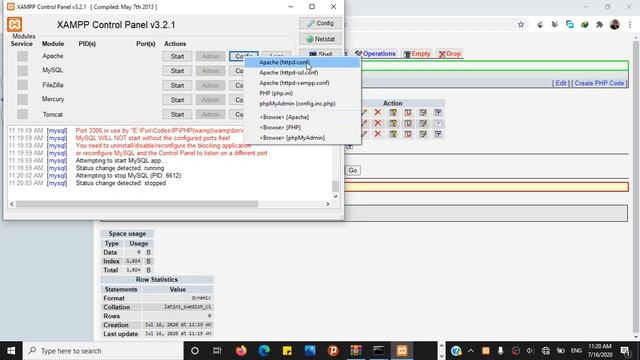Image resolution: width=640 pixels, height=360 pixels.
Task: Select <Browse> [Apache] menu entry
Action: pyautogui.click(x=302, y=117)
